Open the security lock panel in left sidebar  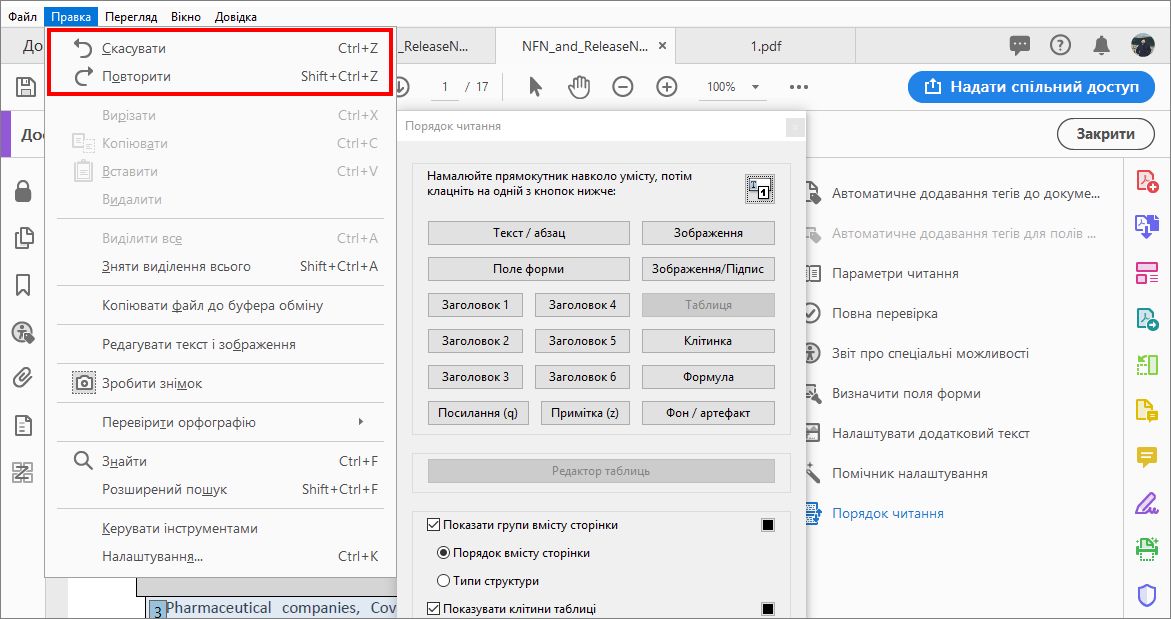(23, 191)
